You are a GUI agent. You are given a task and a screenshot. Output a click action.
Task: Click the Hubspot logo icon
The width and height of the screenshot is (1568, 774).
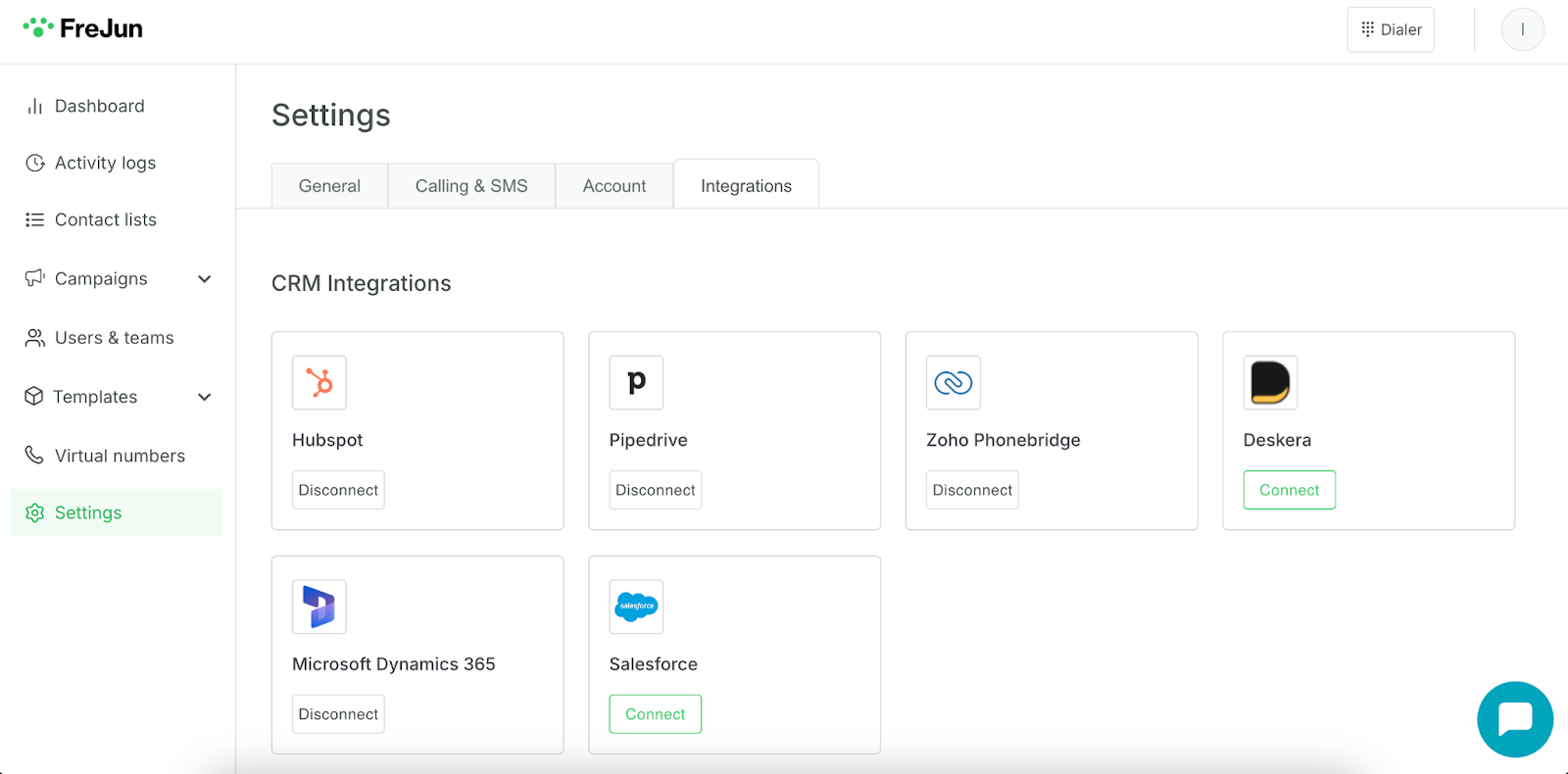[319, 382]
